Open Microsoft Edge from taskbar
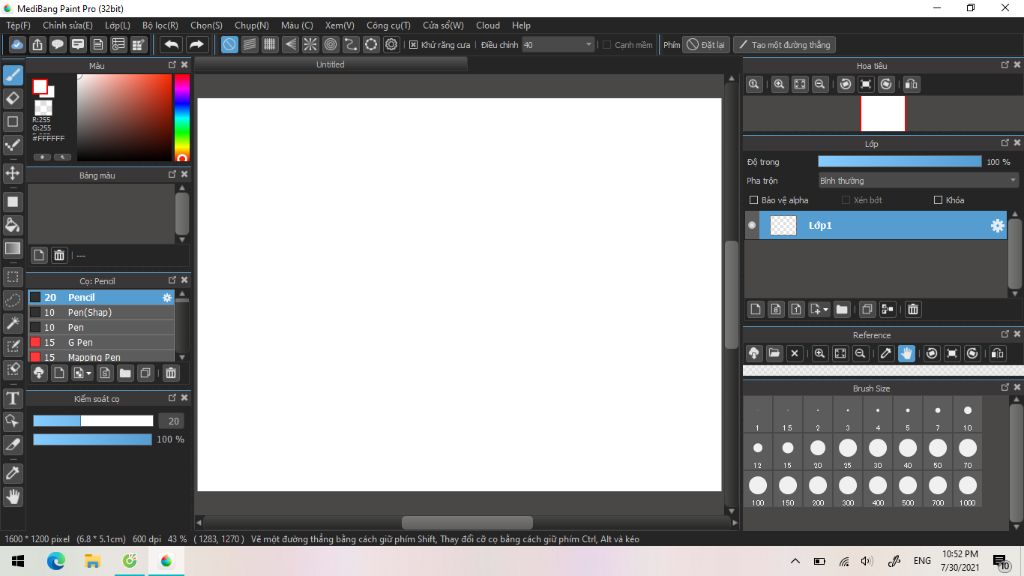 (x=56, y=561)
